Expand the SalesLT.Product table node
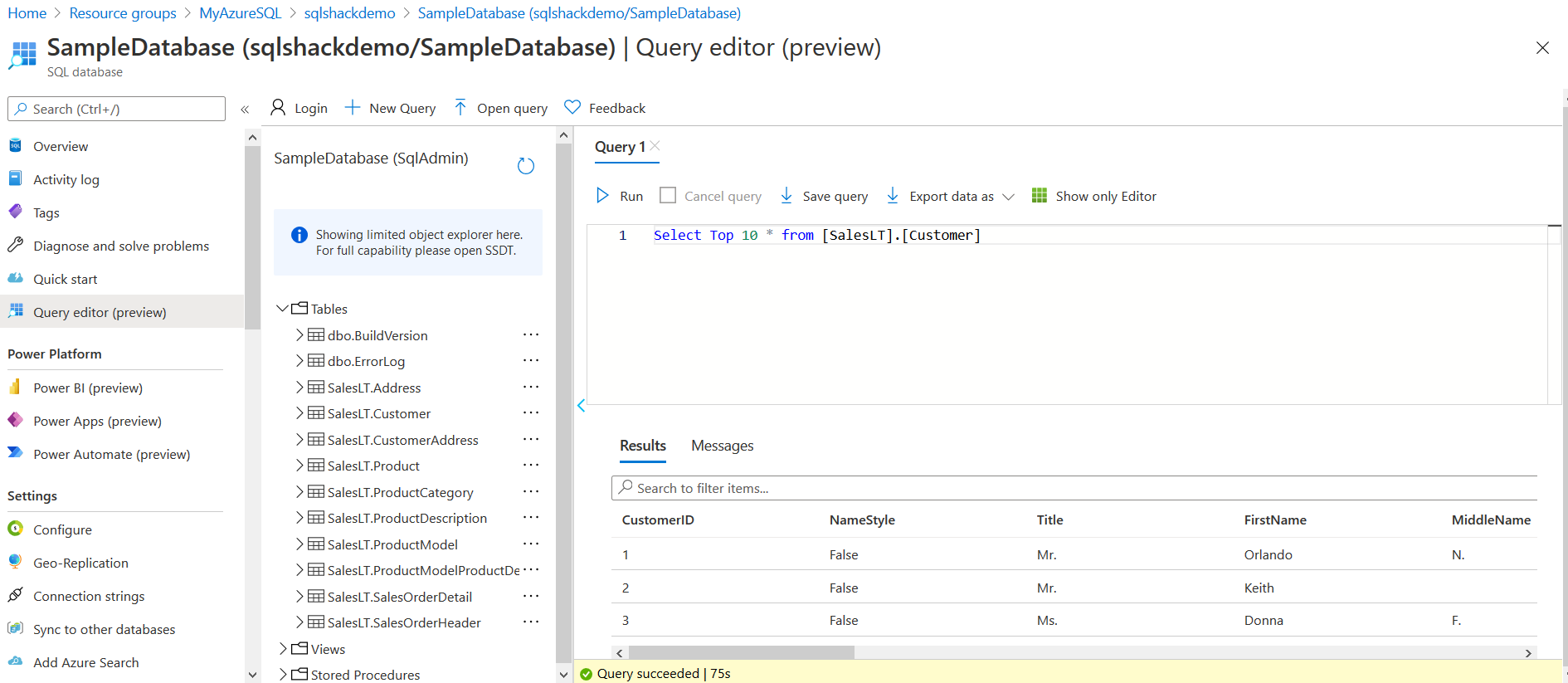 click(299, 466)
